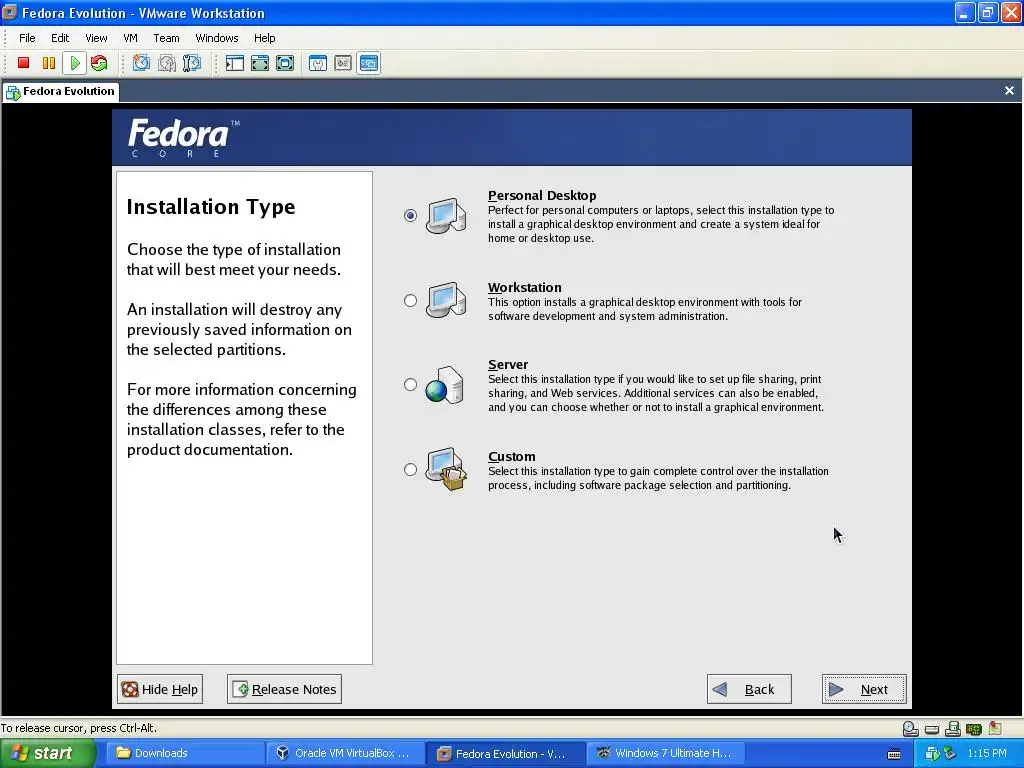Select the Custom radio button
This screenshot has height=768, width=1024.
410,469
